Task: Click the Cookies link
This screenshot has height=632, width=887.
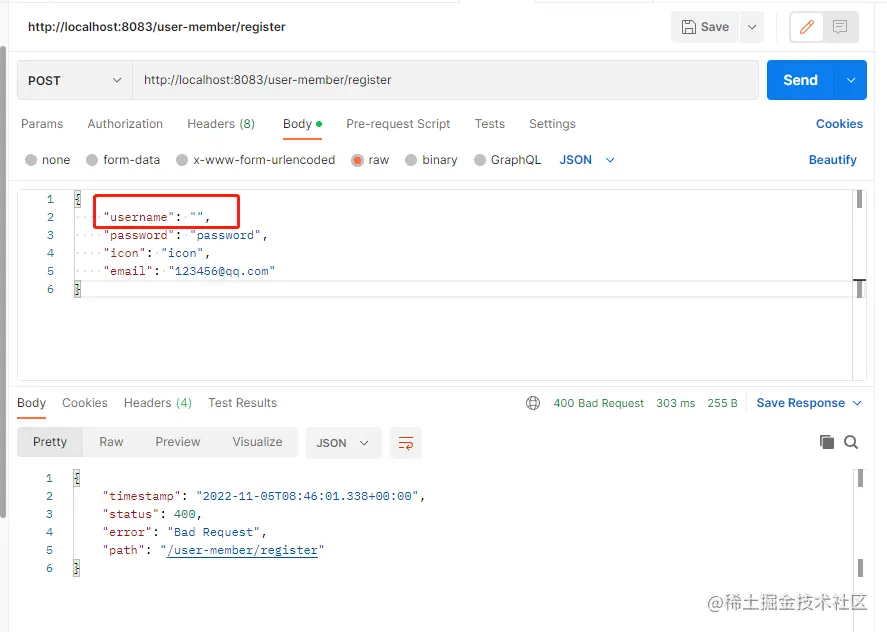Action: coord(839,124)
